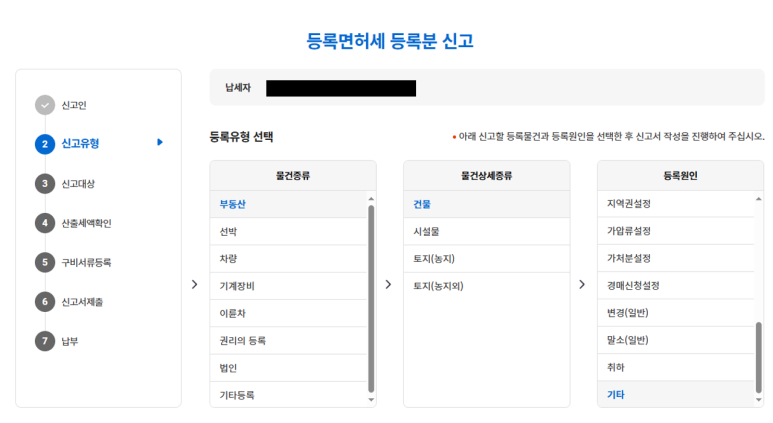773x423 pixels.
Task: Go to 산출세액확인 step label
Action: pyautogui.click(x=86, y=223)
